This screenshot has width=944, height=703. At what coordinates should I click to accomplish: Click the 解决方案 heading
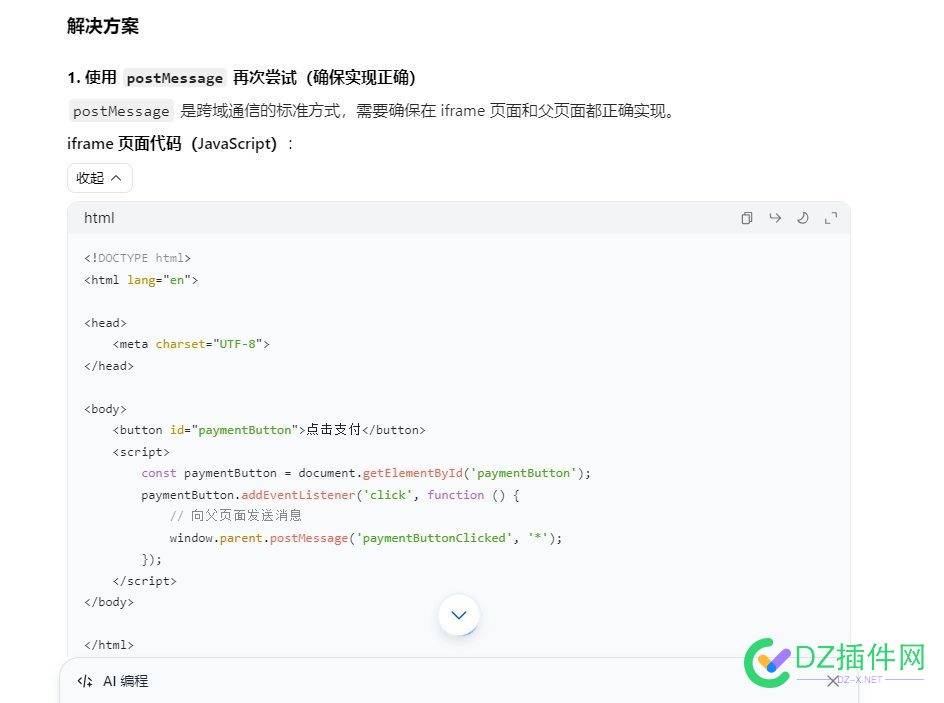tap(103, 26)
